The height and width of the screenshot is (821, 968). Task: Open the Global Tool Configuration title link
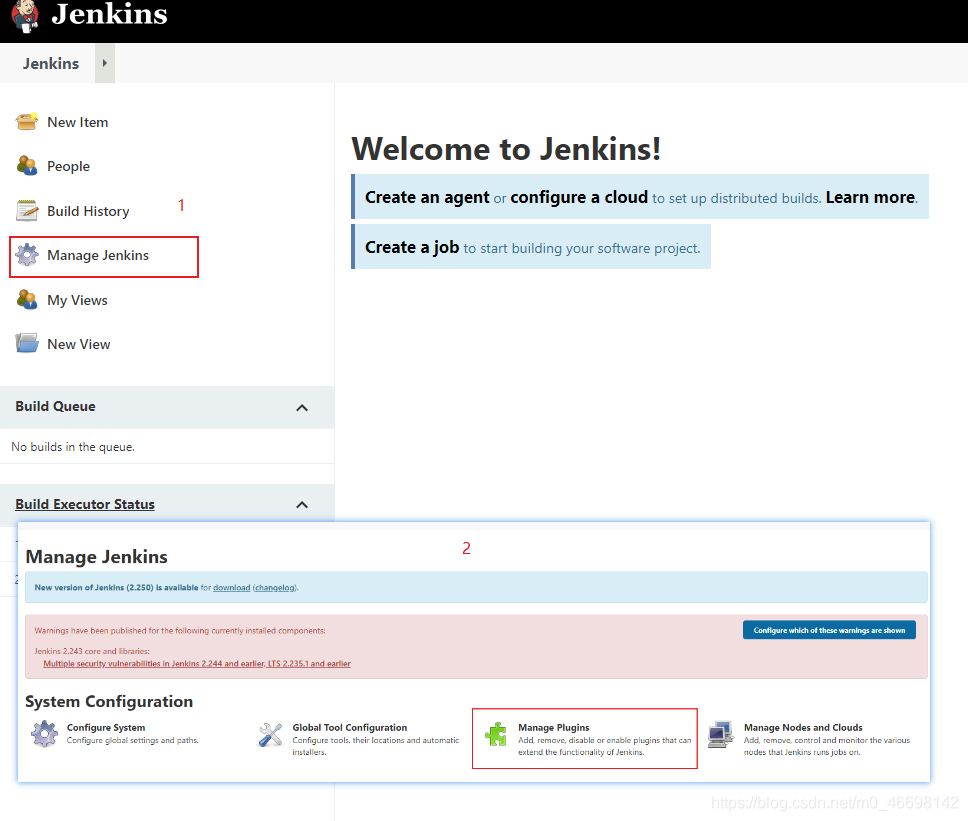[x=350, y=728]
